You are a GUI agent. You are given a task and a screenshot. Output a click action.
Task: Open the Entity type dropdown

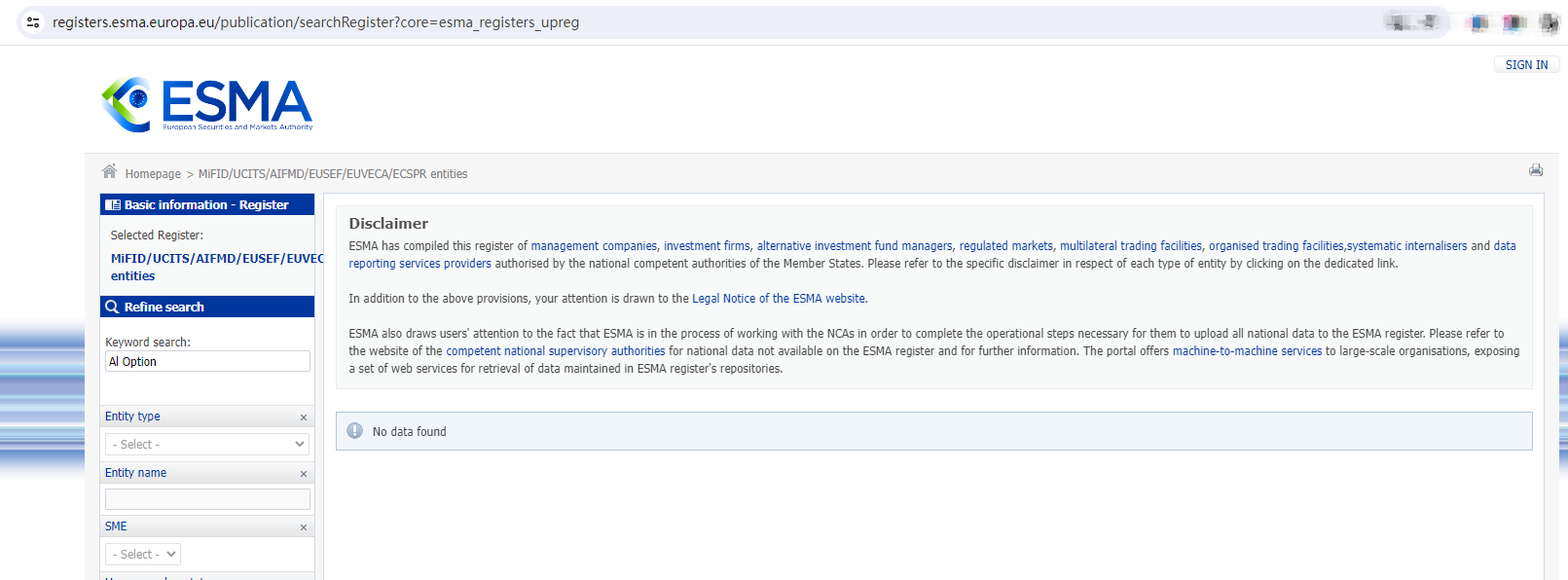[x=207, y=445]
